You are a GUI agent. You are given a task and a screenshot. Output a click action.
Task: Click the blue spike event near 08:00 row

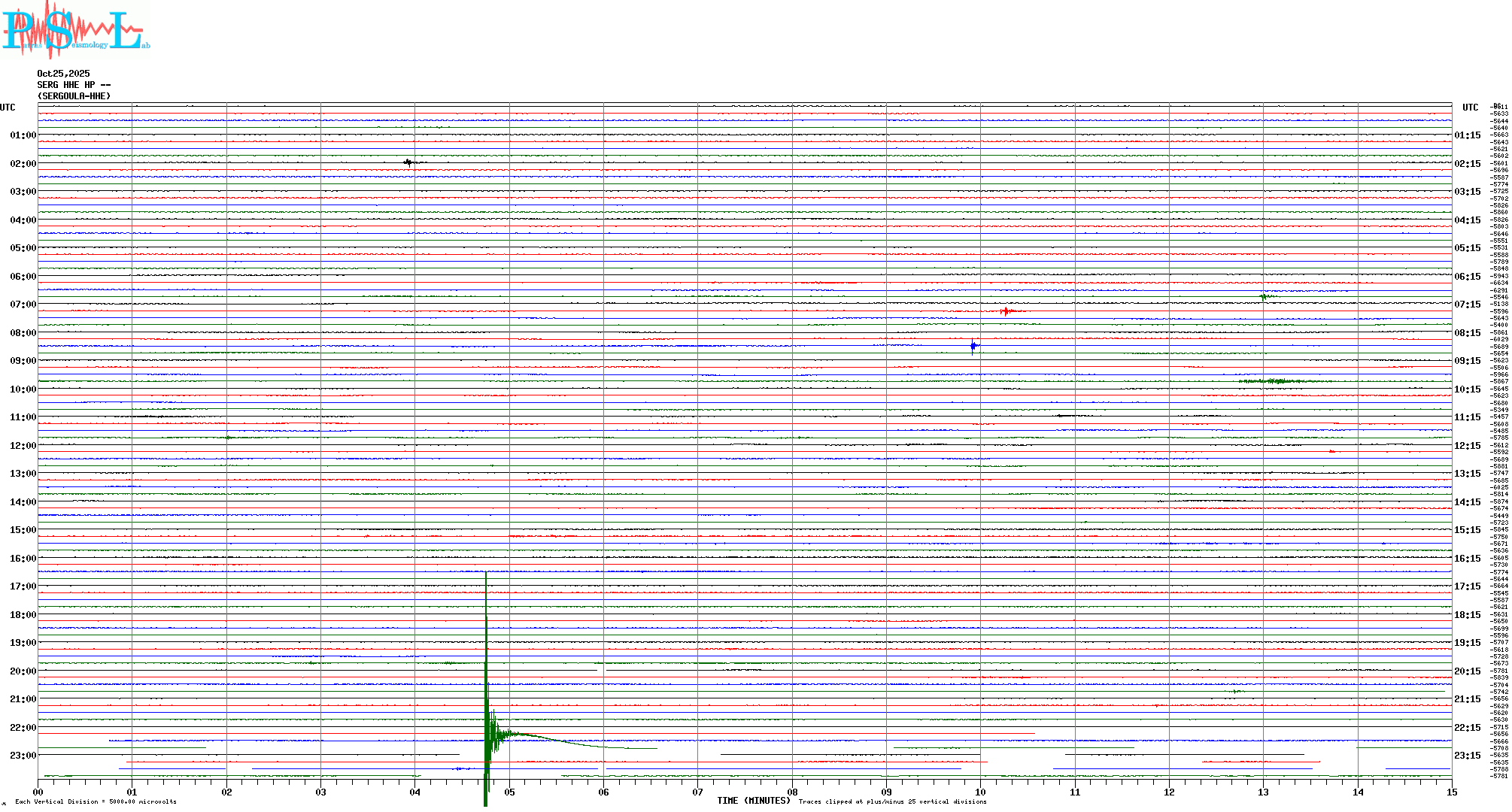[x=973, y=347]
